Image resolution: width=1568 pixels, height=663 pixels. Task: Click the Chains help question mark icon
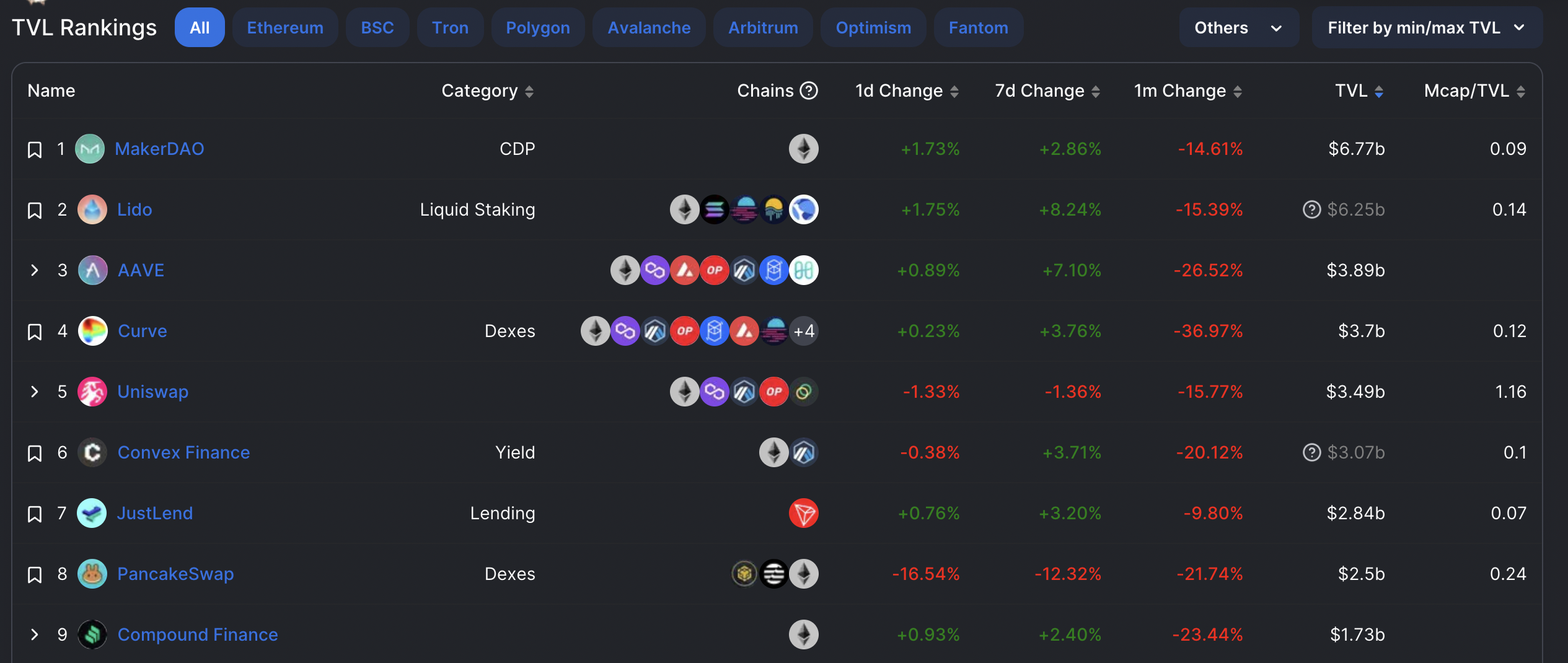[809, 90]
